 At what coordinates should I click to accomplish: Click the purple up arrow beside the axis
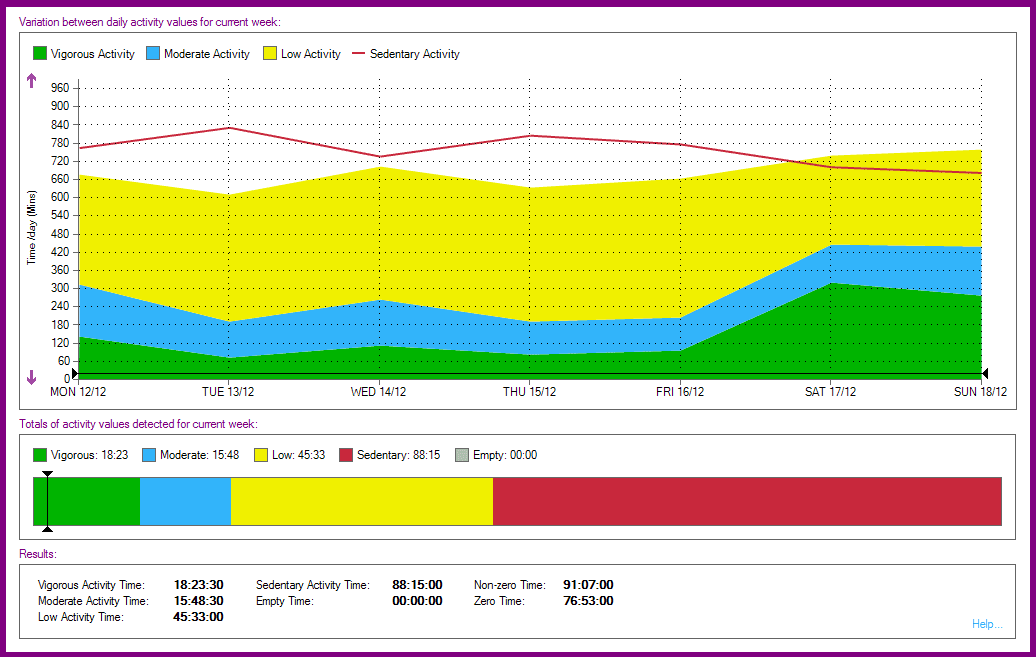click(30, 80)
